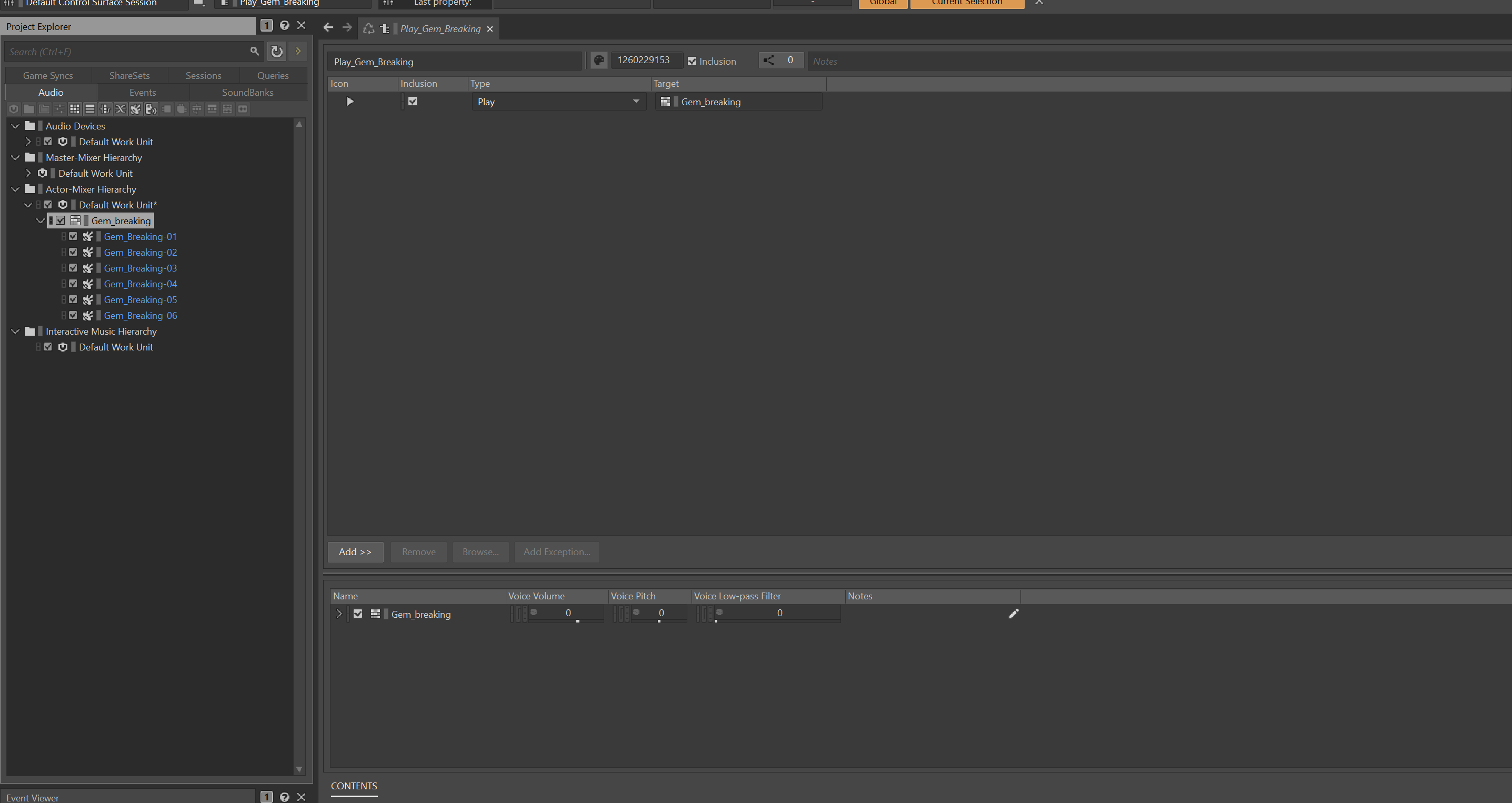The image size is (1512, 803).
Task: Click the play icon in event action row
Action: click(x=350, y=102)
